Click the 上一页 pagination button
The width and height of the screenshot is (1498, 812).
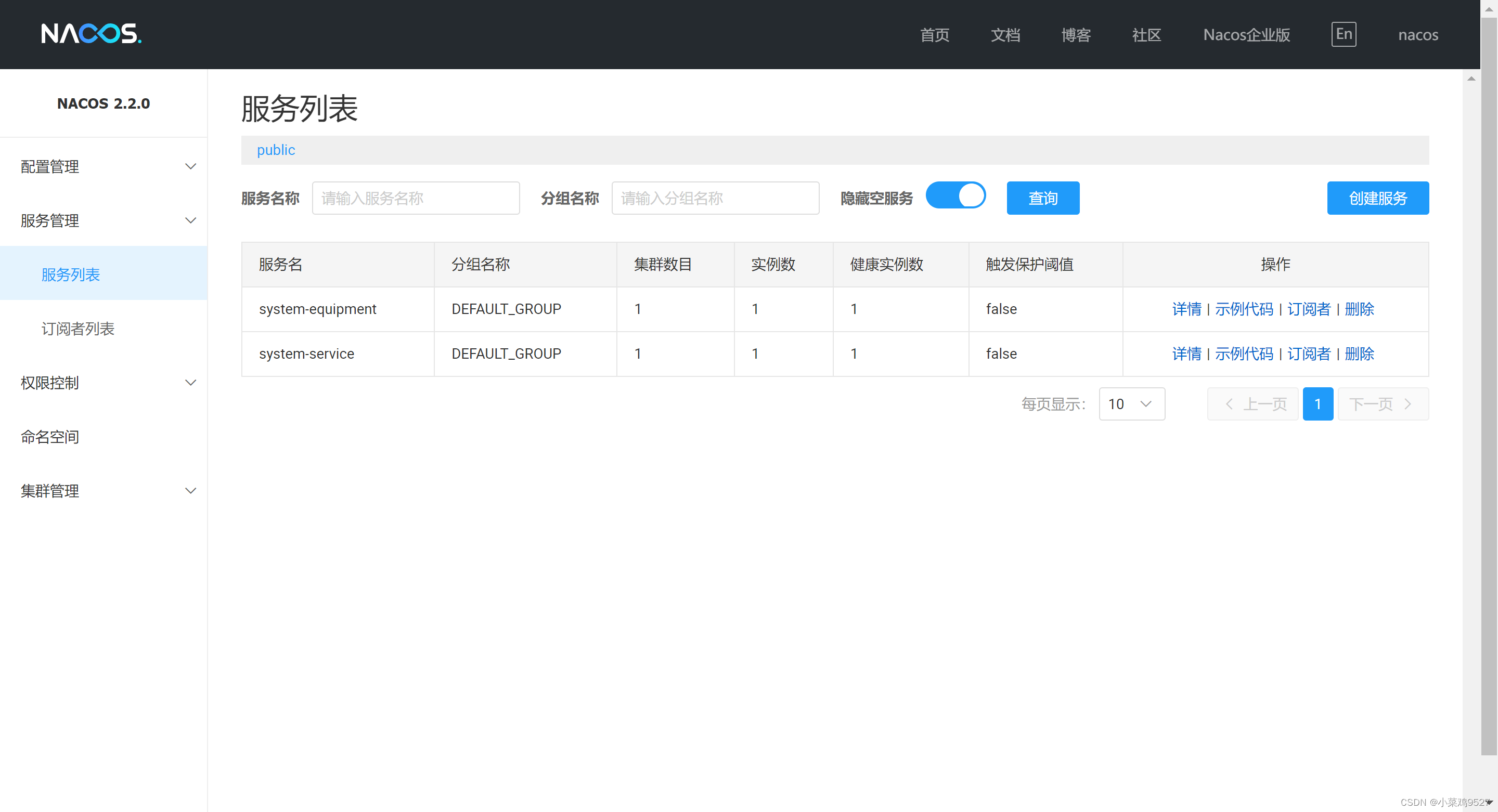[x=1253, y=404]
